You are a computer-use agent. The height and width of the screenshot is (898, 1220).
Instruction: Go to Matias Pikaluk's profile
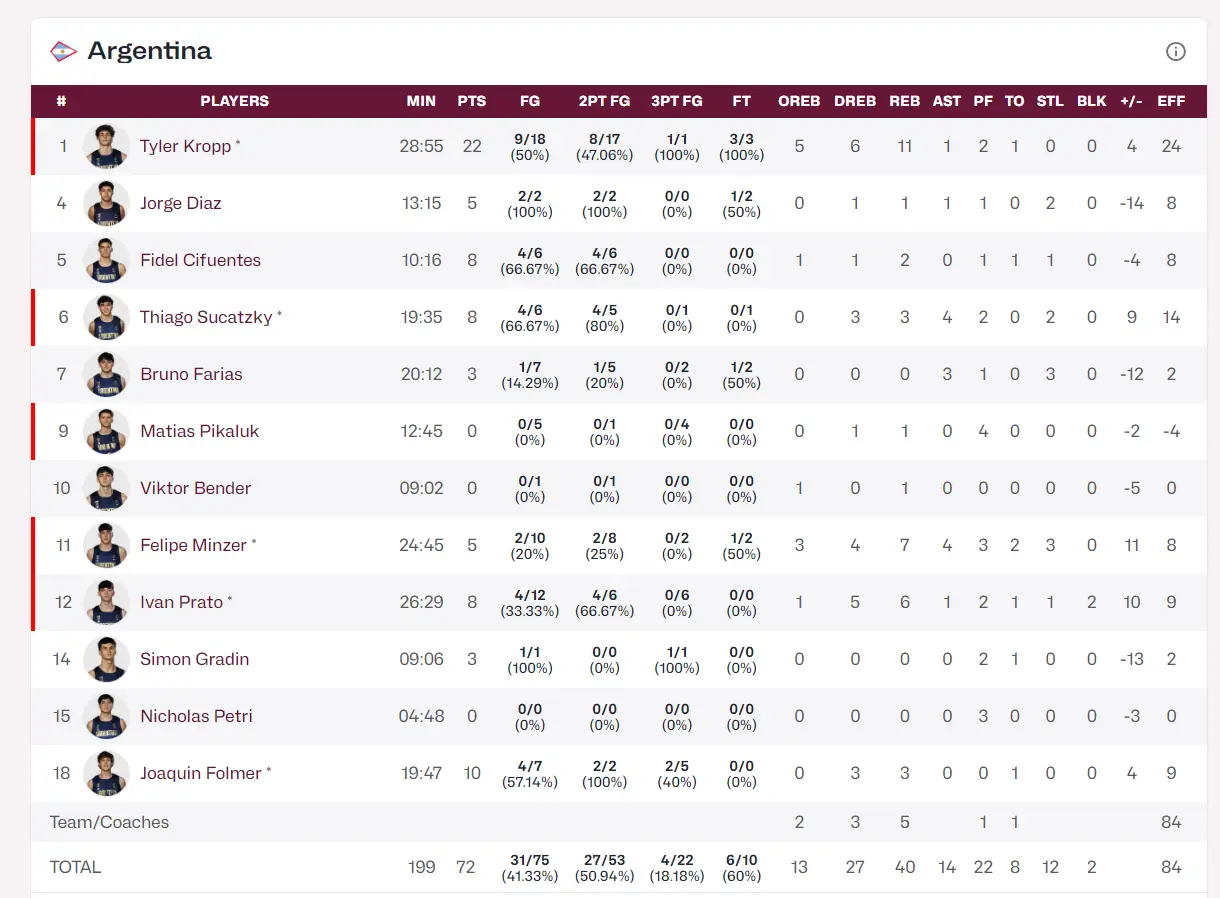tap(199, 431)
